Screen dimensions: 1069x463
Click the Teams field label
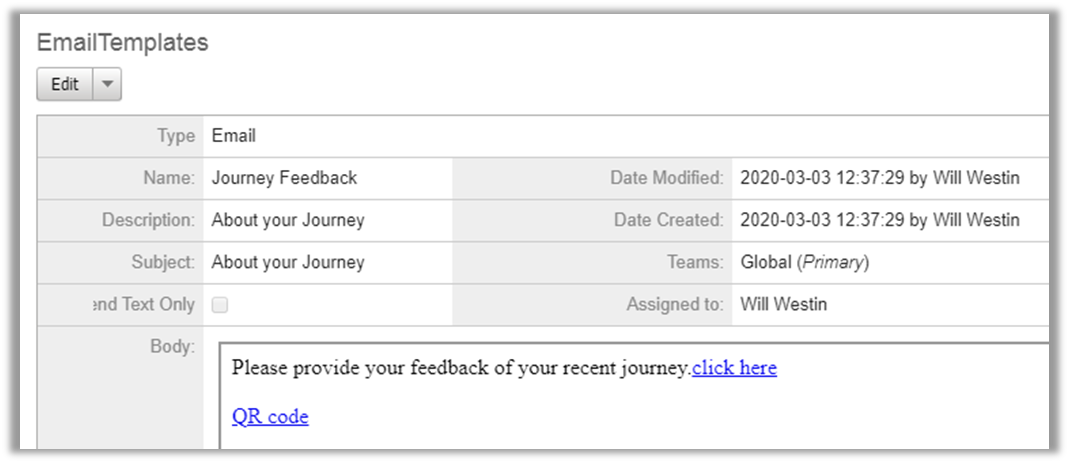(x=694, y=263)
